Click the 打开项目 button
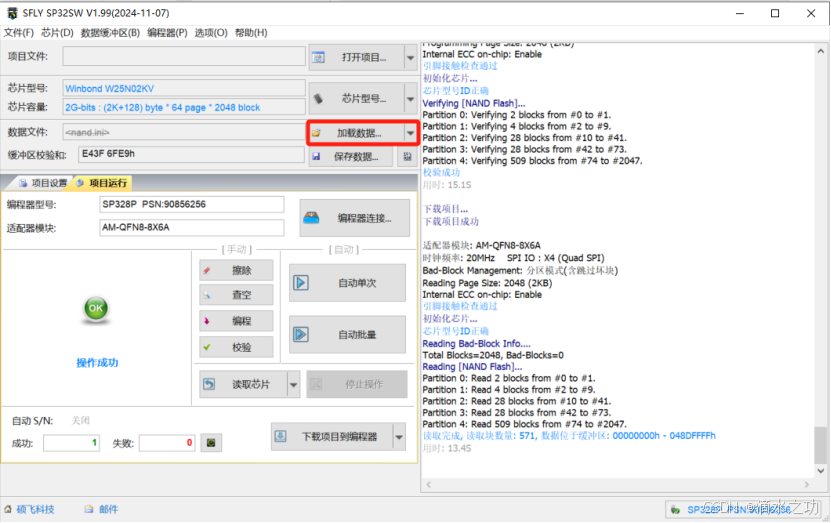This screenshot has width=831, height=523. [356, 57]
